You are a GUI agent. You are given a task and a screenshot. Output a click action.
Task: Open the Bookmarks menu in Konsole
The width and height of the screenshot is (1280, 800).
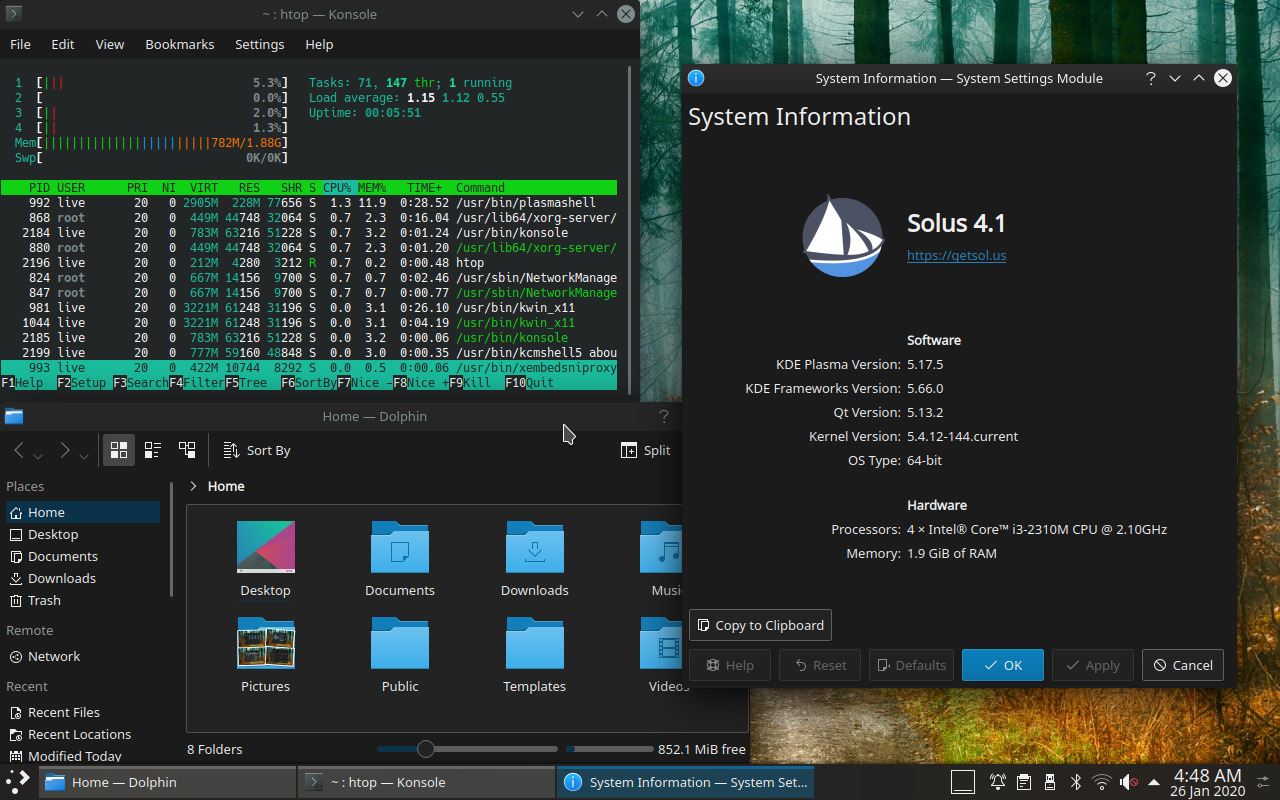[x=180, y=44]
